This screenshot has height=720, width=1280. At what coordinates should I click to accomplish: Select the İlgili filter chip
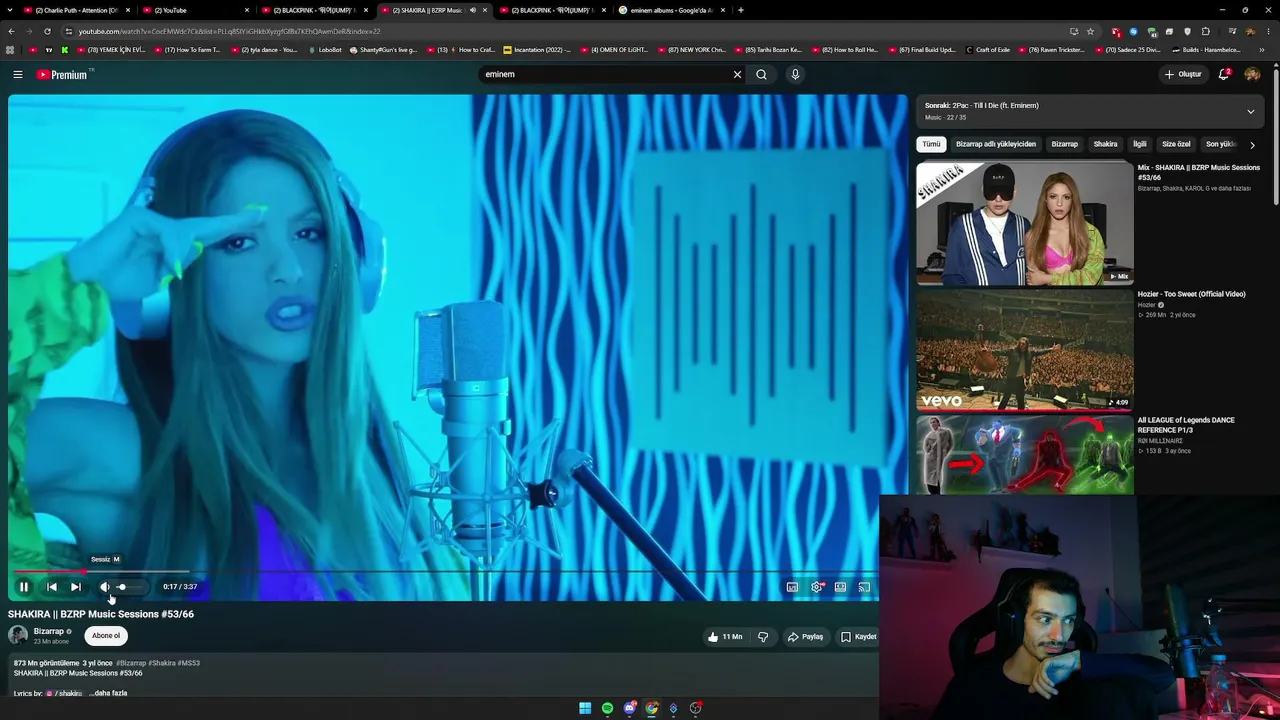tap(1140, 144)
